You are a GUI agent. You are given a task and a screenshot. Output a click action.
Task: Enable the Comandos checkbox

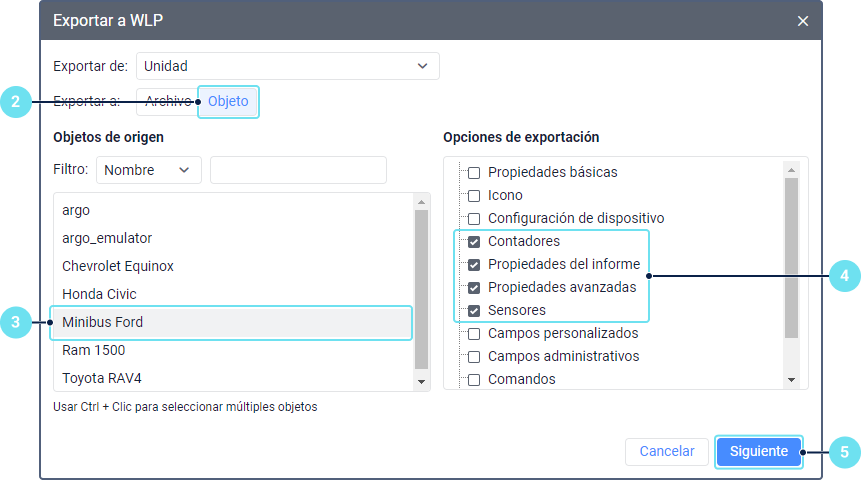(474, 379)
